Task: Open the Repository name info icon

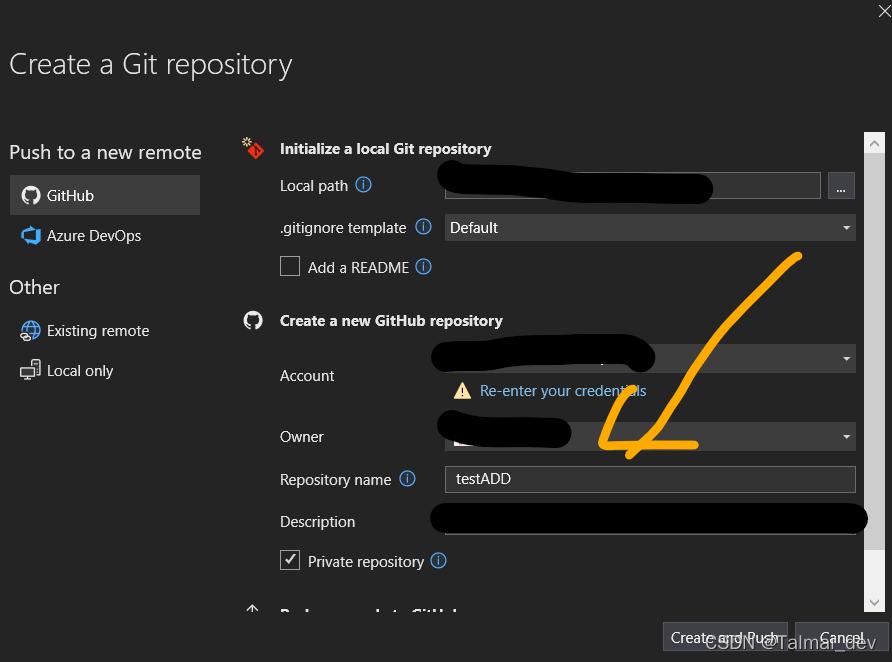Action: 407,479
